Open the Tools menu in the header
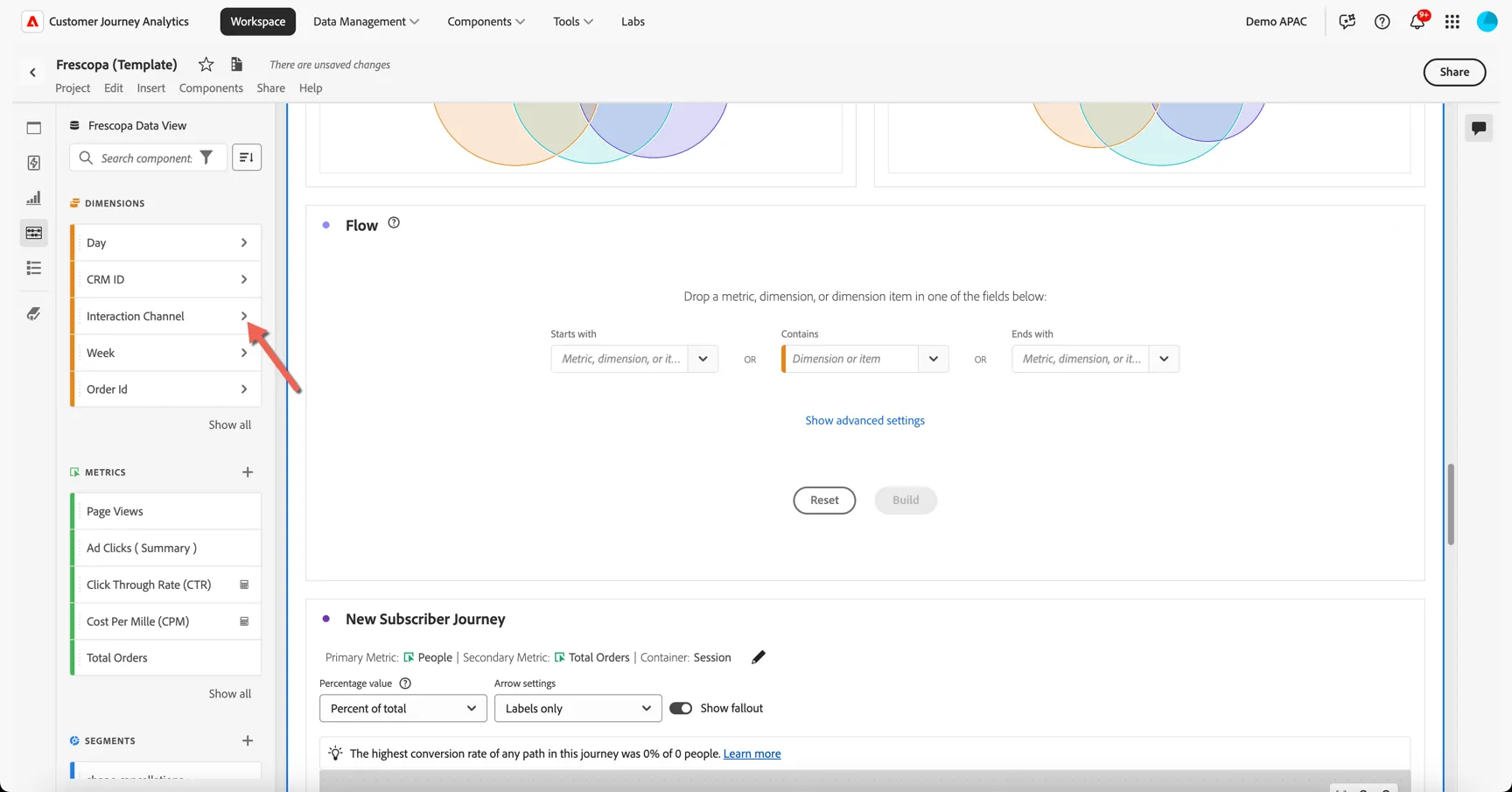 (573, 21)
